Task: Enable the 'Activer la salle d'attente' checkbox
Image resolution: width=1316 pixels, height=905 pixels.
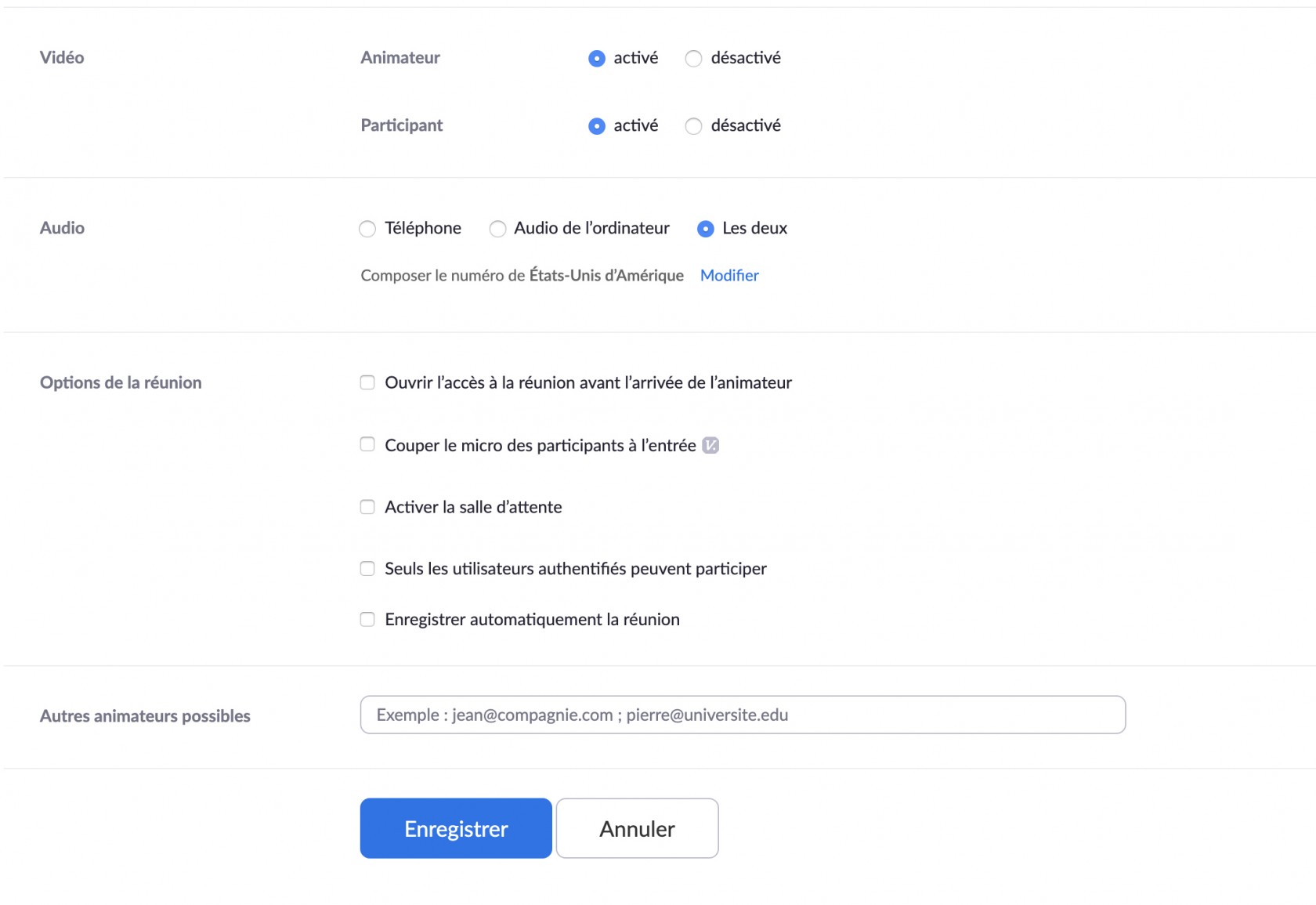Action: [367, 507]
